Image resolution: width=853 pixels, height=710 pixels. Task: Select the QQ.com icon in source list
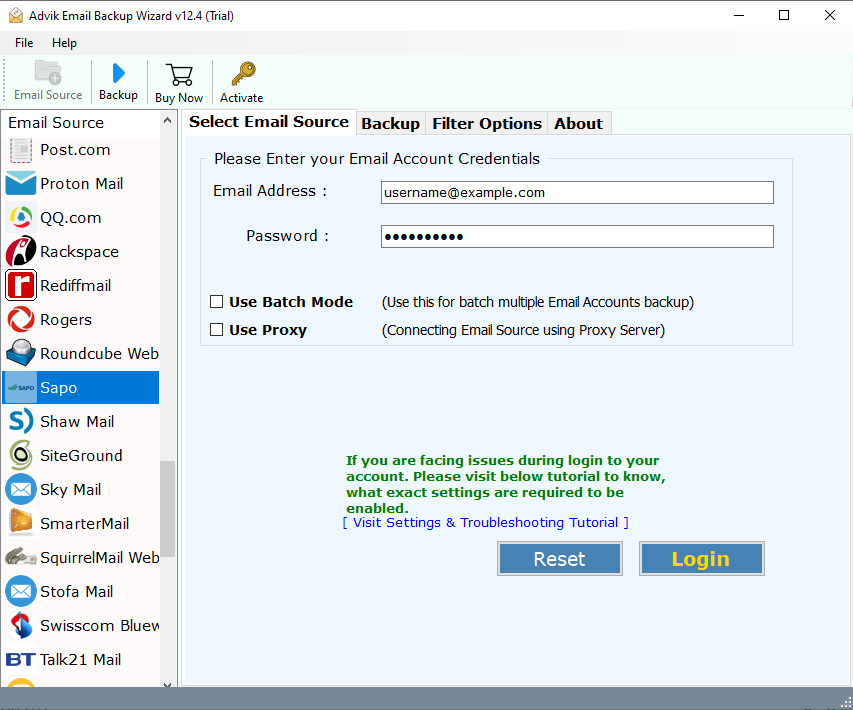[21, 218]
